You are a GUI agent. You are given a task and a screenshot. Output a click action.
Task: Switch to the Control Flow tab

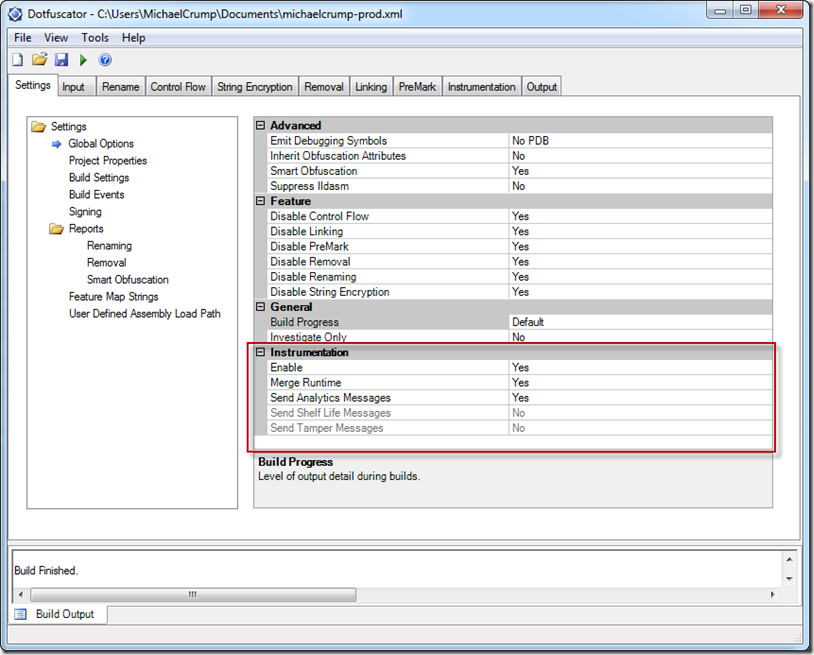(x=178, y=87)
